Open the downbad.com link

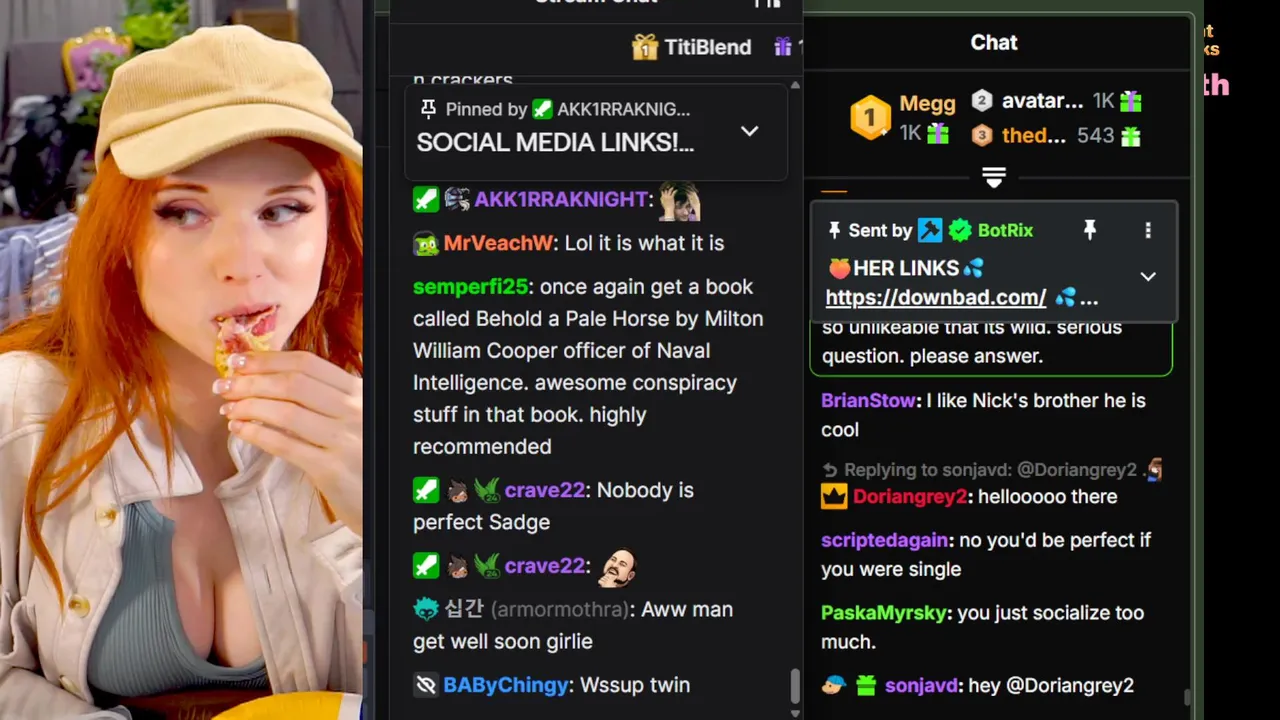click(936, 297)
